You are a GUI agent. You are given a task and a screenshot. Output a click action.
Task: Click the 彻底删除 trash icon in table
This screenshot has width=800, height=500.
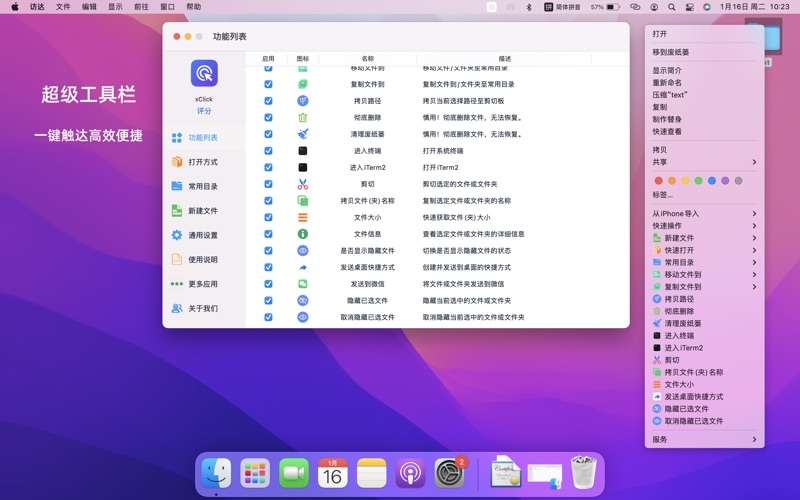303,117
